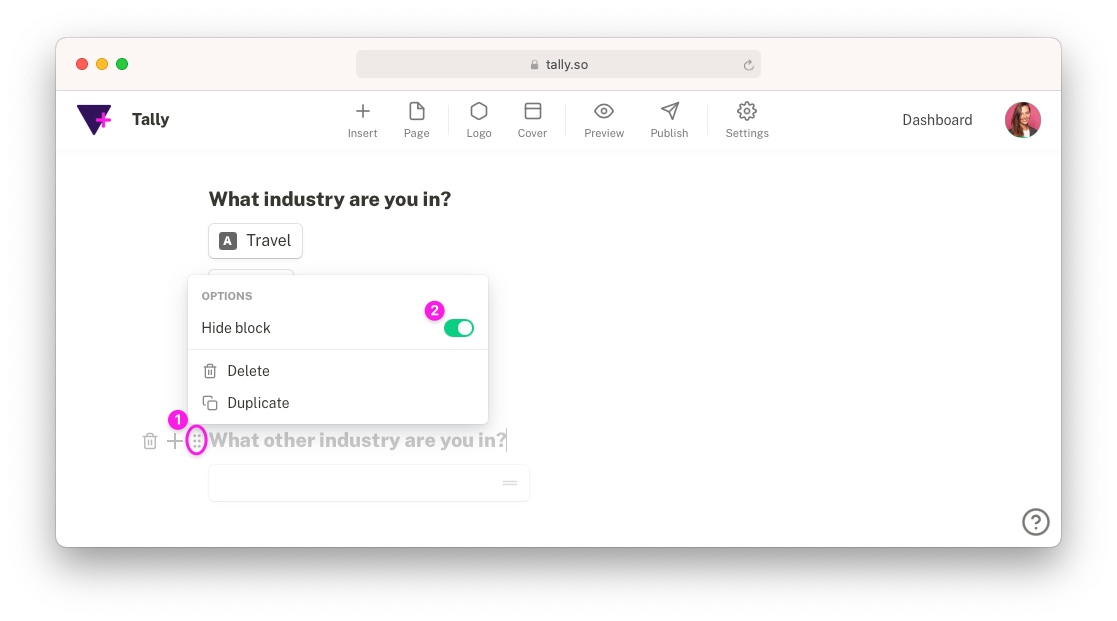Click the input field resize handle icon
The image size is (1117, 621).
tap(510, 483)
